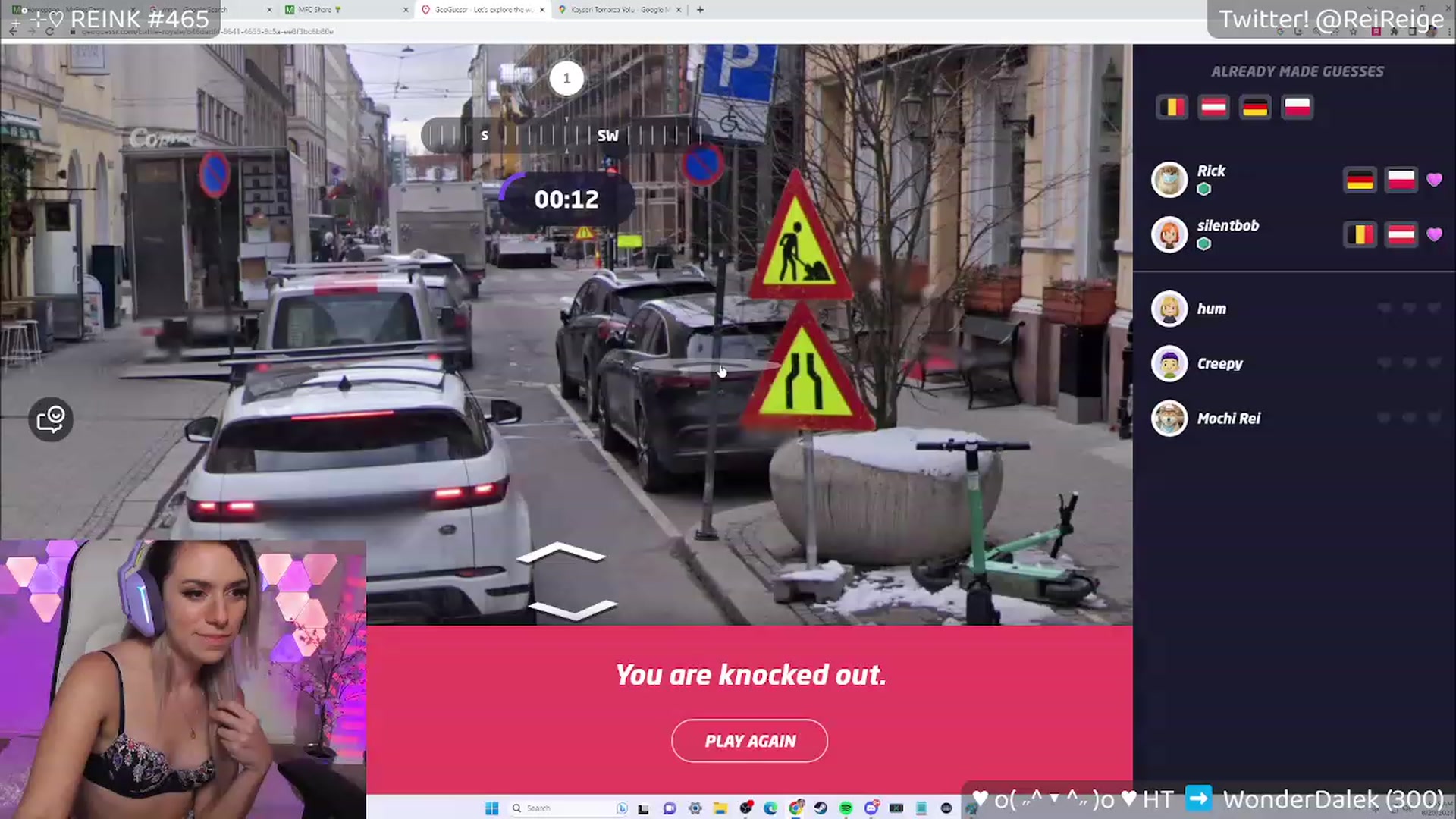Click Rick's Poland flag guess
The width and height of the screenshot is (1456, 819).
tap(1401, 180)
